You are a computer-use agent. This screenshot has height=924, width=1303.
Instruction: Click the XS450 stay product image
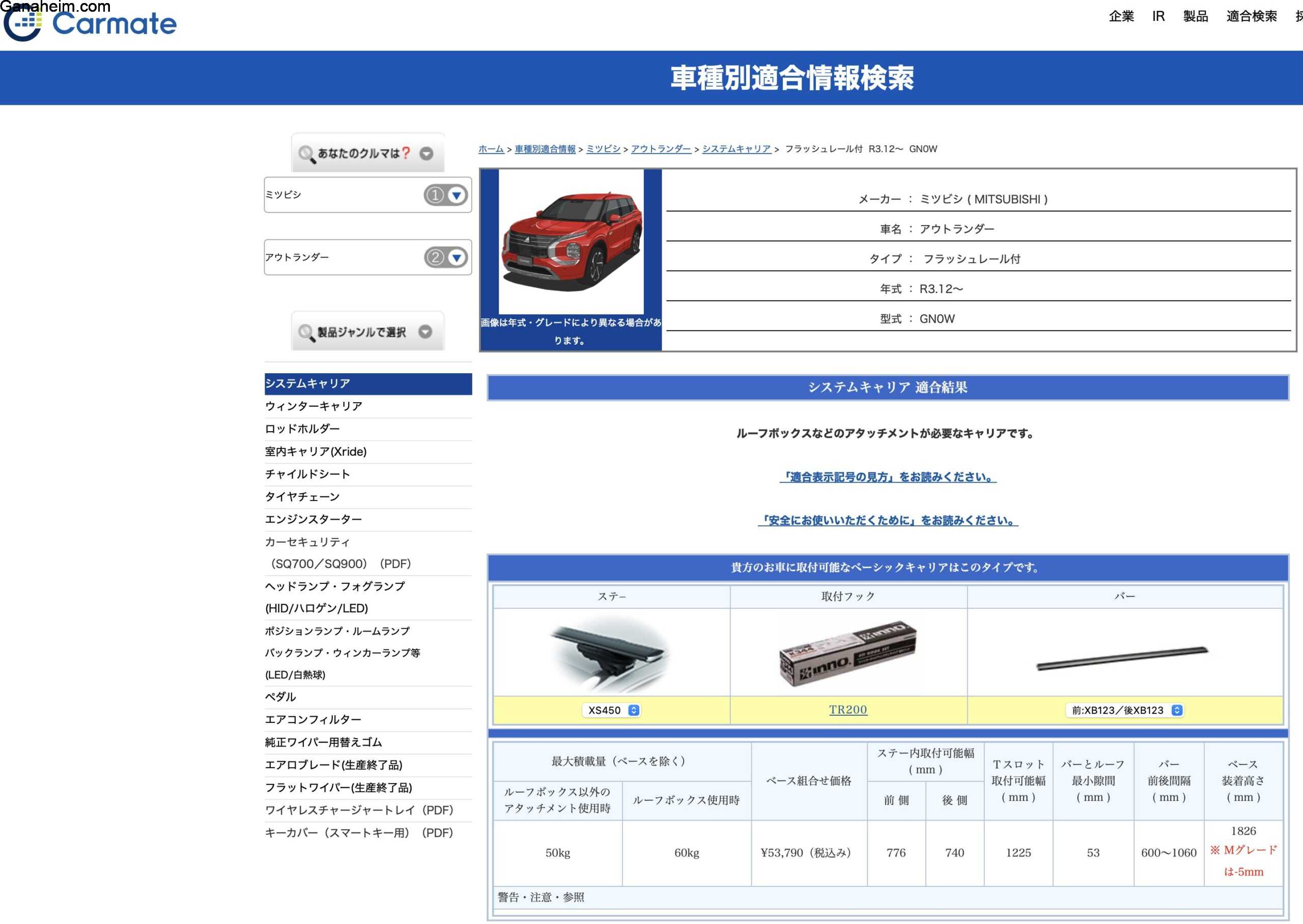coord(611,654)
